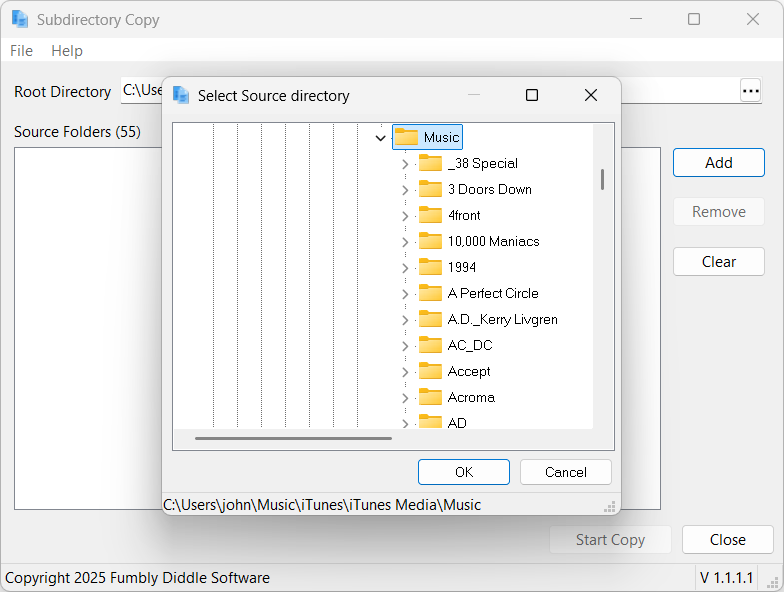
Task: Click the 10,000 Maniacs folder icon
Action: click(x=430, y=241)
